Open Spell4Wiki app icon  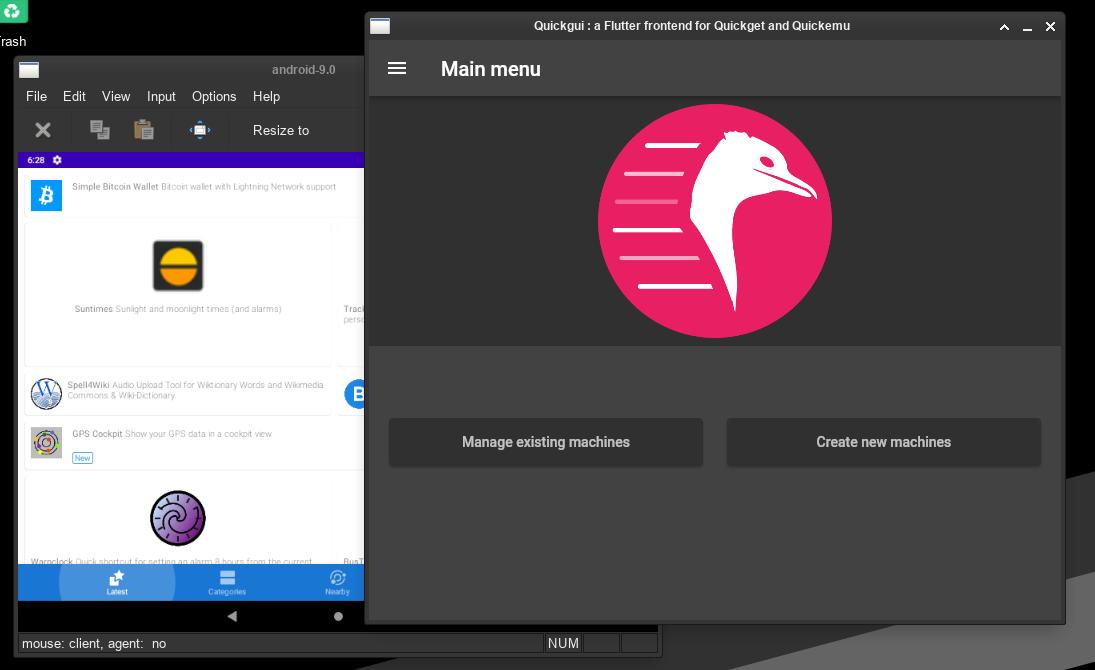tap(46, 393)
